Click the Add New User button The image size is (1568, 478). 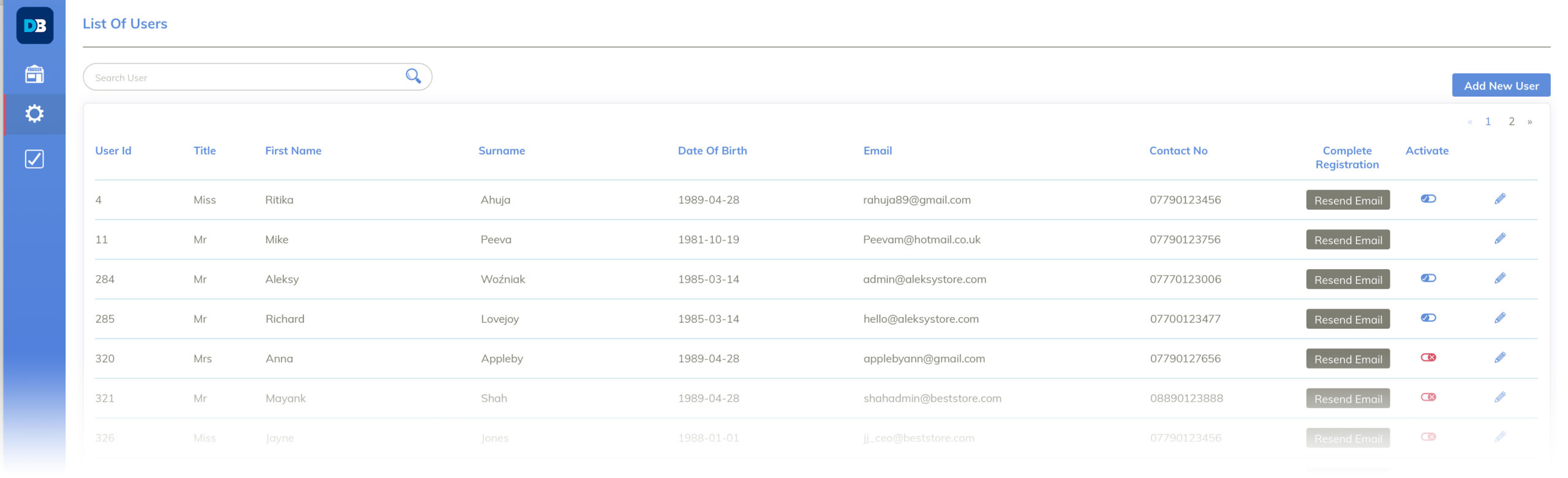[1501, 86]
